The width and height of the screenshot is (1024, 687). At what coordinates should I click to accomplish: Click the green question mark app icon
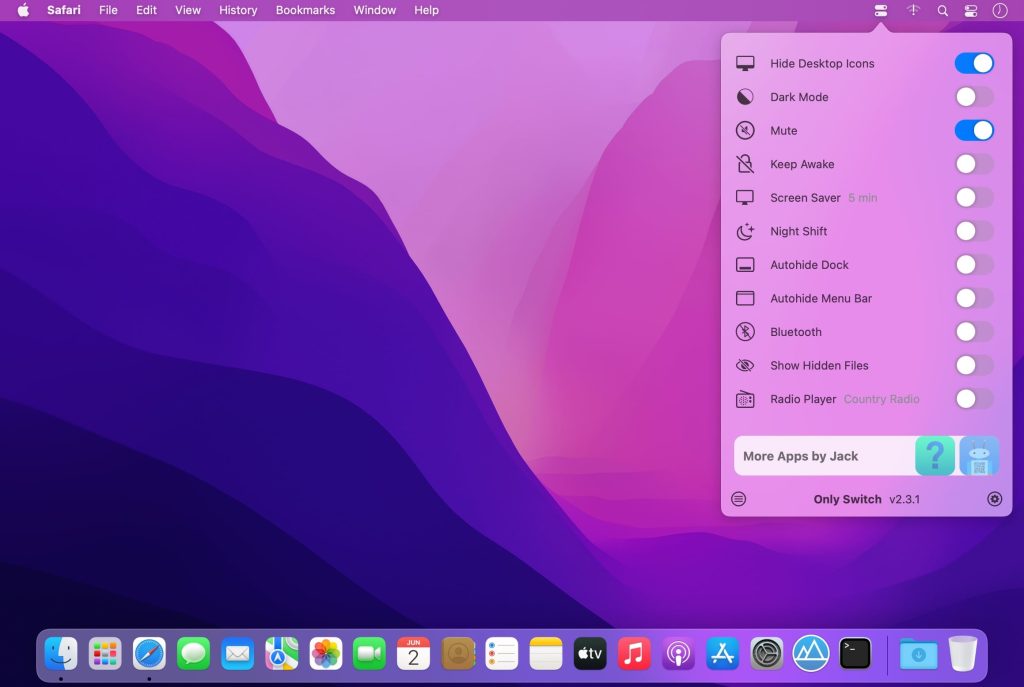click(934, 456)
